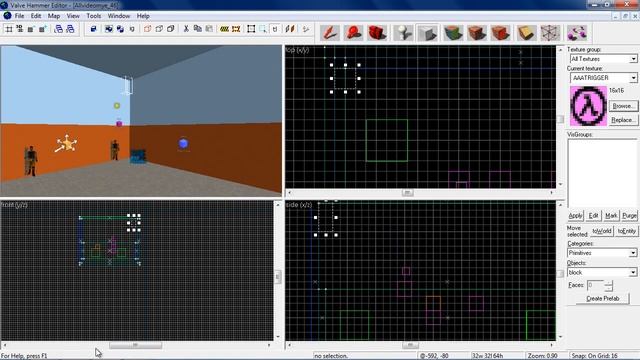The image size is (640, 360).
Task: Click the Paste toolbar icon
Action: [209, 29]
